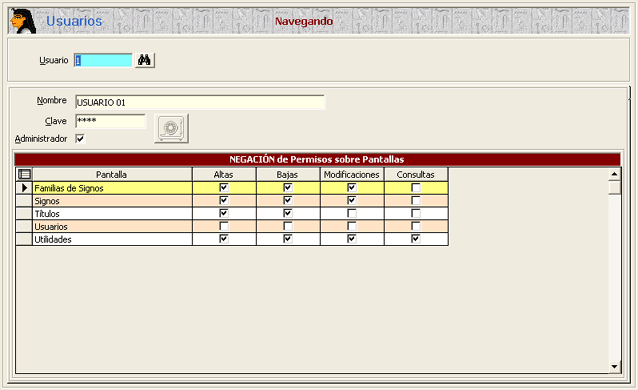Click the Usuario number input field
This screenshot has width=638, height=390.
click(x=103, y=60)
